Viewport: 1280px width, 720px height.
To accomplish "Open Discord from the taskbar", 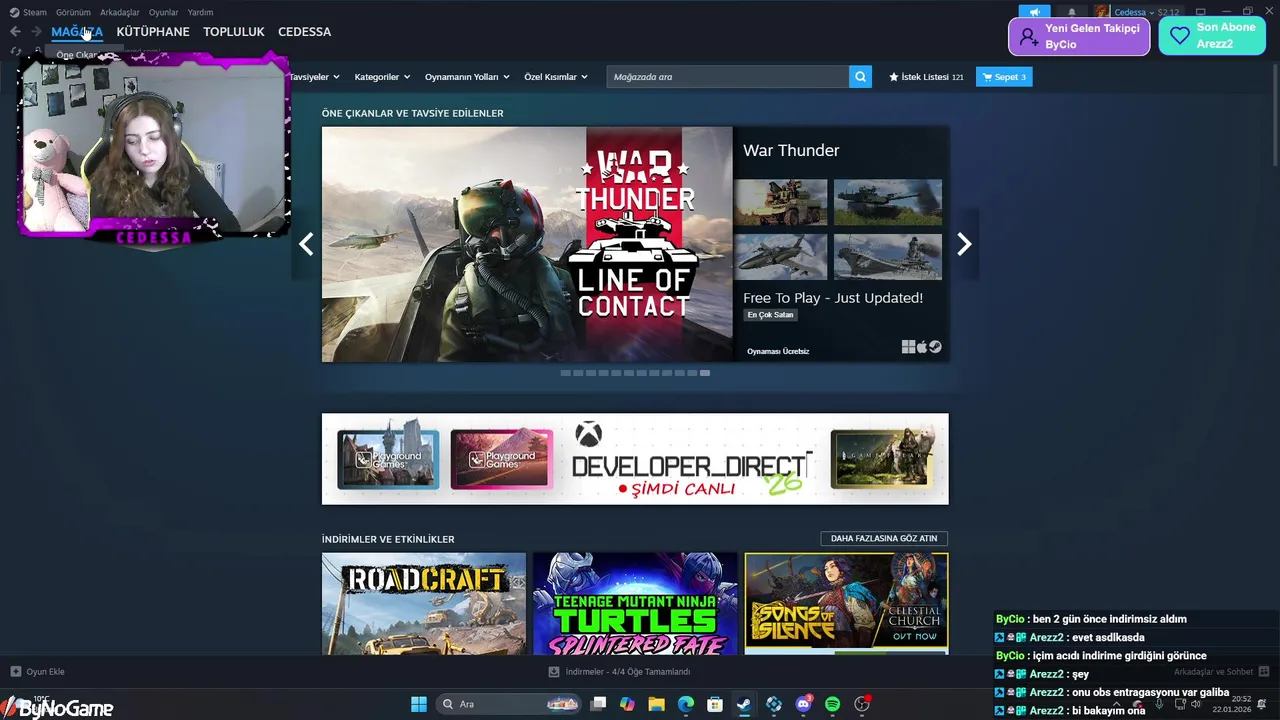I will (x=803, y=704).
